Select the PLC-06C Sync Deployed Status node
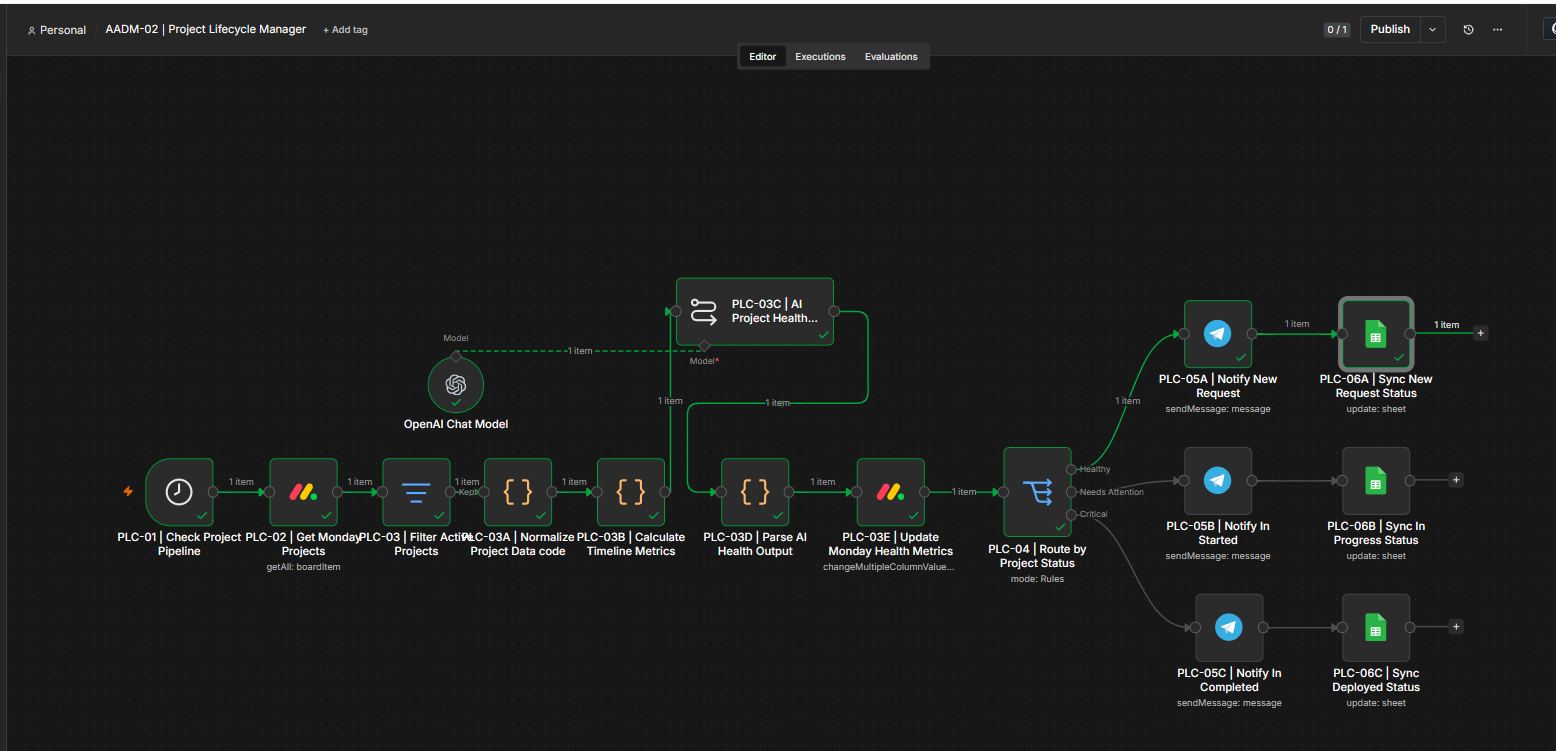 coord(1376,628)
